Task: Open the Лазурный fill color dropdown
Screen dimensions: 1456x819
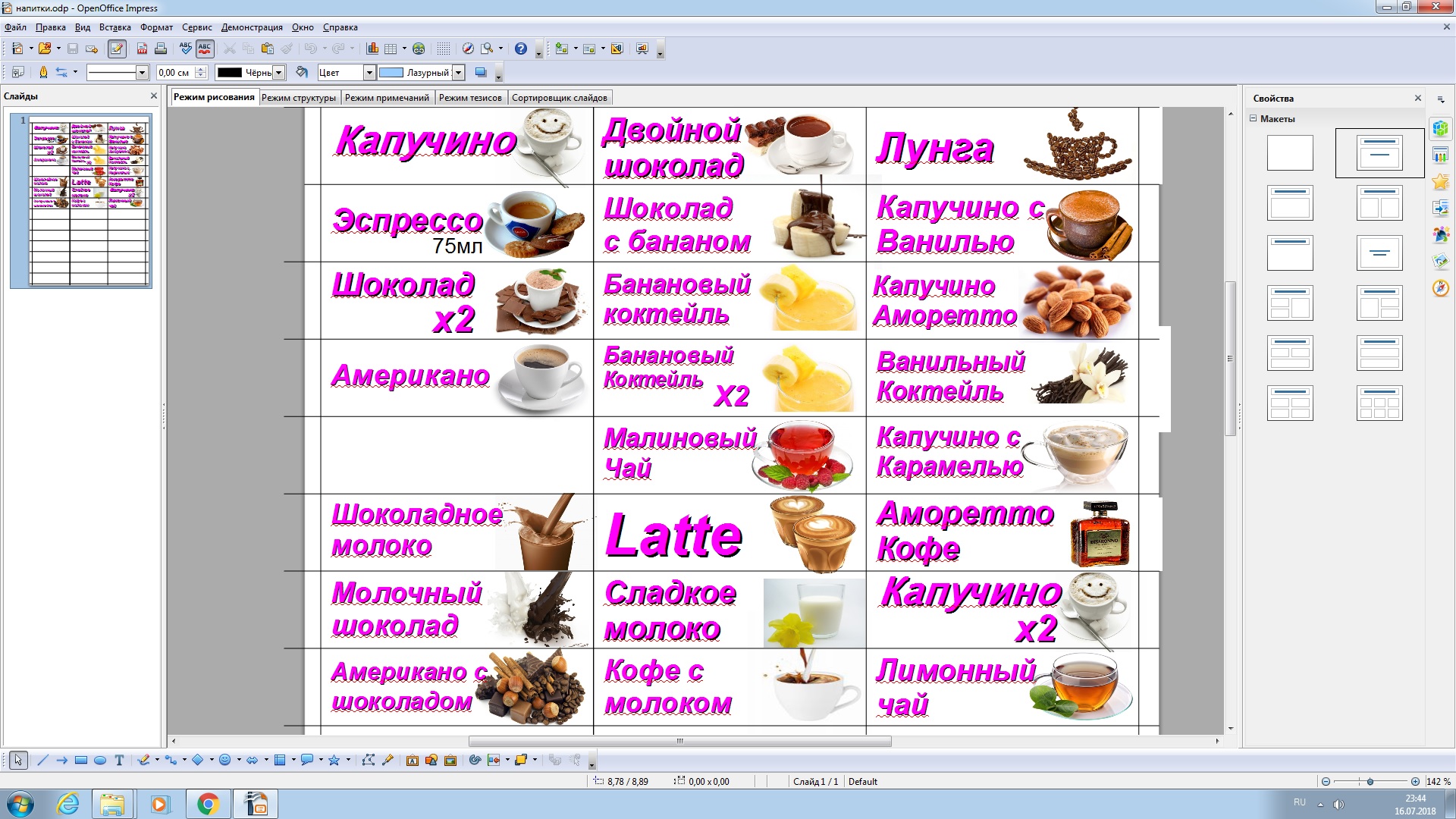Action: tap(459, 73)
